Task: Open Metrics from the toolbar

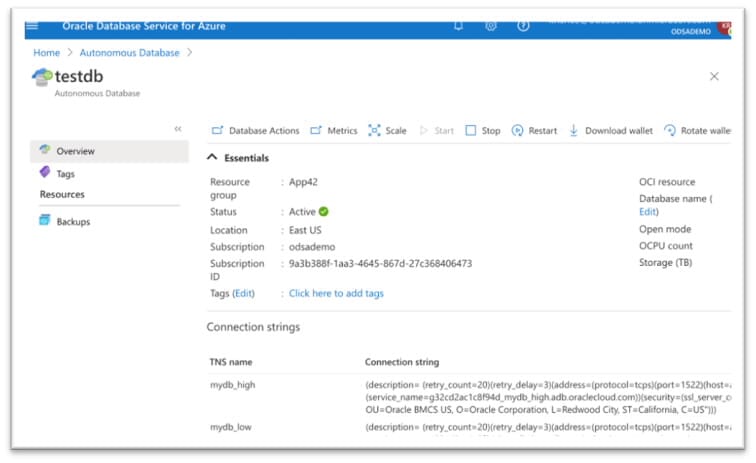Action: (333, 131)
